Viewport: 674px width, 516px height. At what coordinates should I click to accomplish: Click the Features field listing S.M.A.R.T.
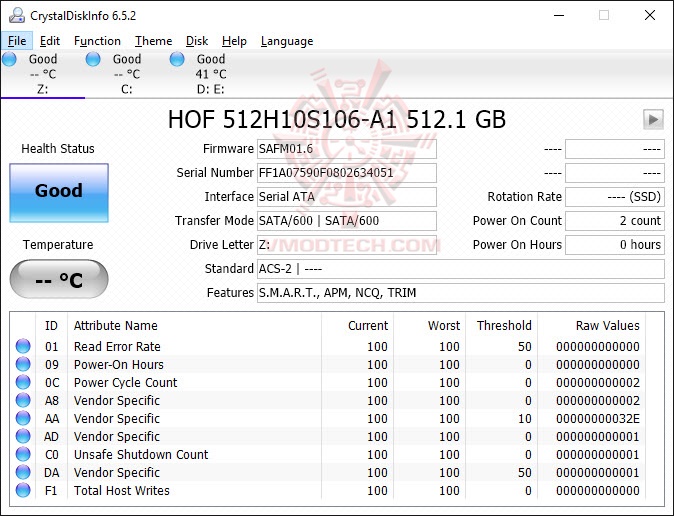460,293
